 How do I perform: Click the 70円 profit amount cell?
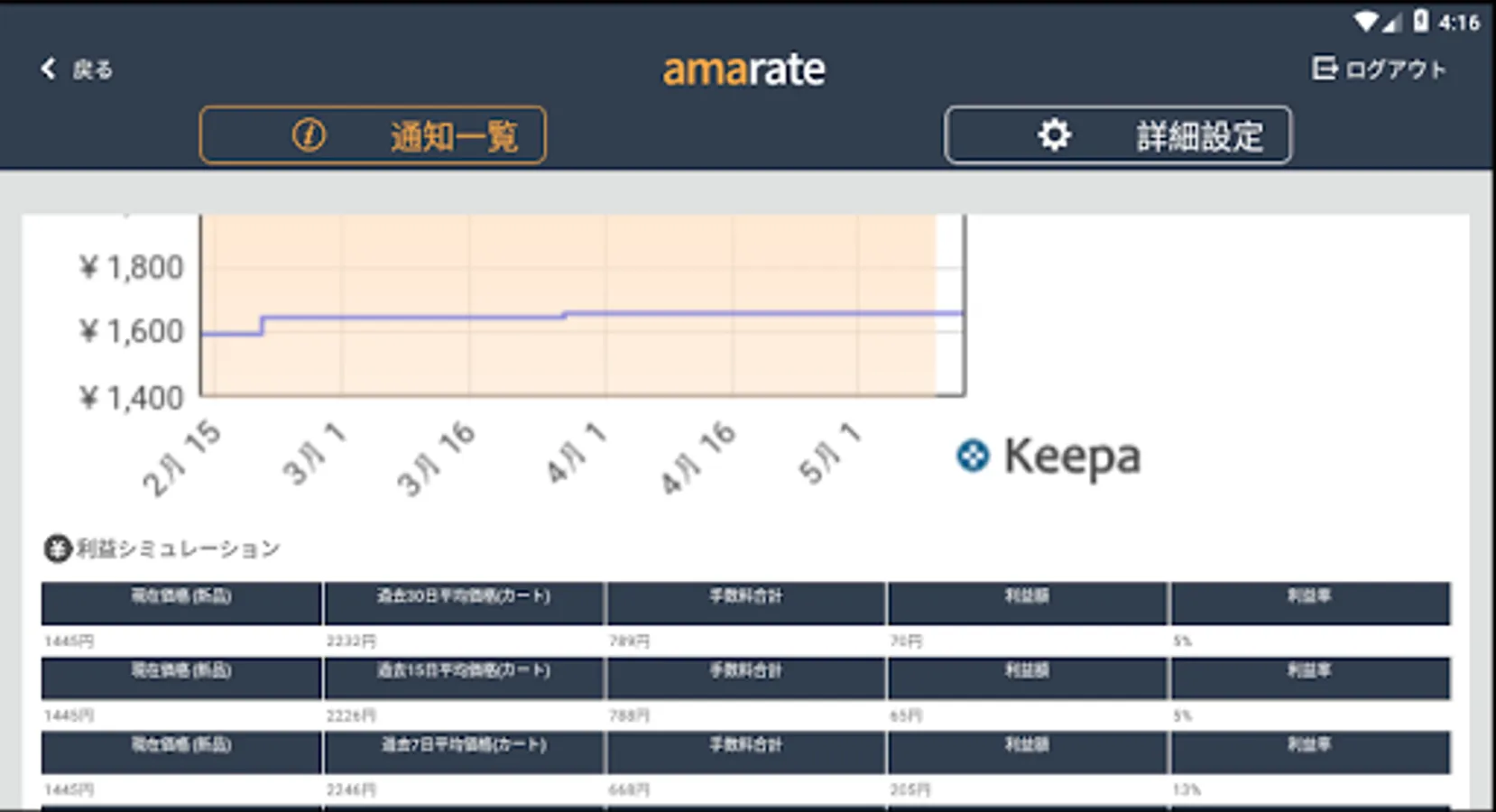tap(903, 641)
